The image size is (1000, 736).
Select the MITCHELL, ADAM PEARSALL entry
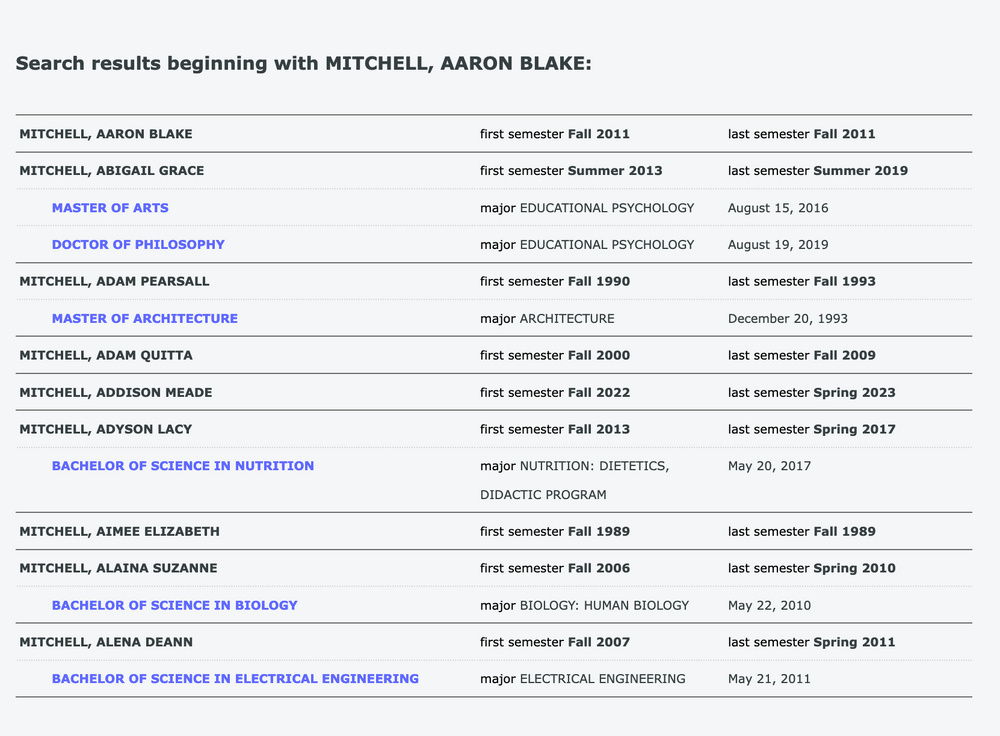pos(115,282)
